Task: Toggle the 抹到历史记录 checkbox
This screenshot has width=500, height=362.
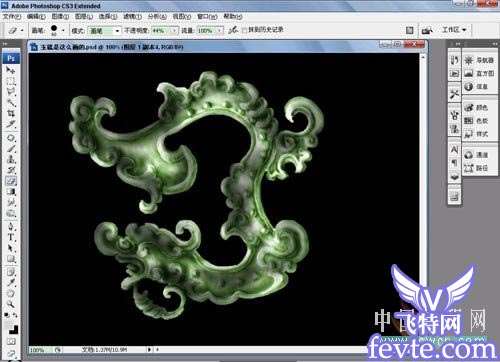Action: tap(244, 30)
